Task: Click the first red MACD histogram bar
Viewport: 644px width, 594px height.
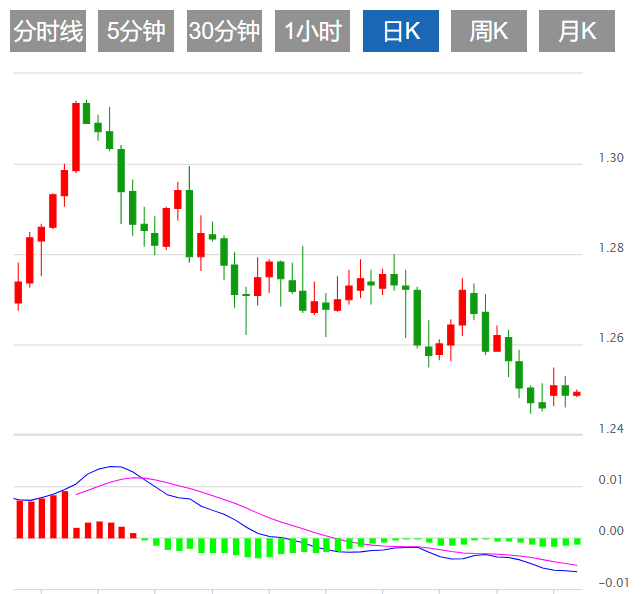Action: click(19, 519)
